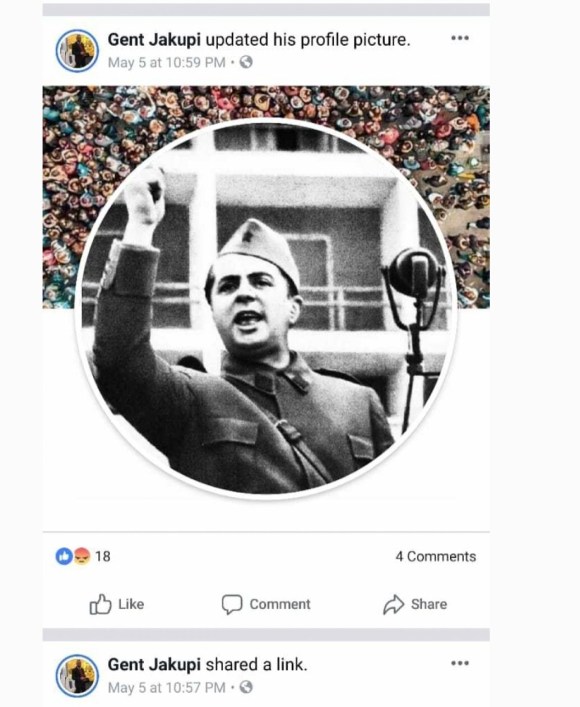The image size is (580, 707).
Task: Click the Like button label
Action: (131, 604)
